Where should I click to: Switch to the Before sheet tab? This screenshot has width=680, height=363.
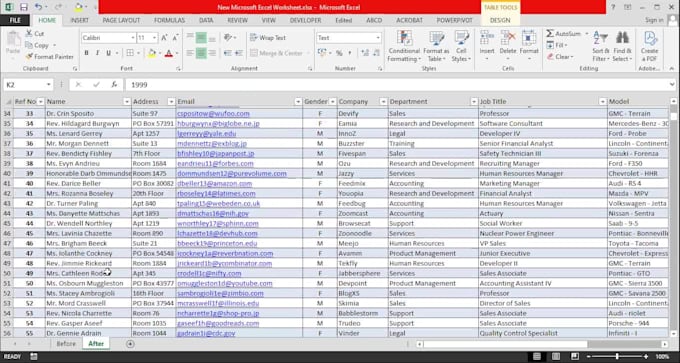(x=66, y=343)
